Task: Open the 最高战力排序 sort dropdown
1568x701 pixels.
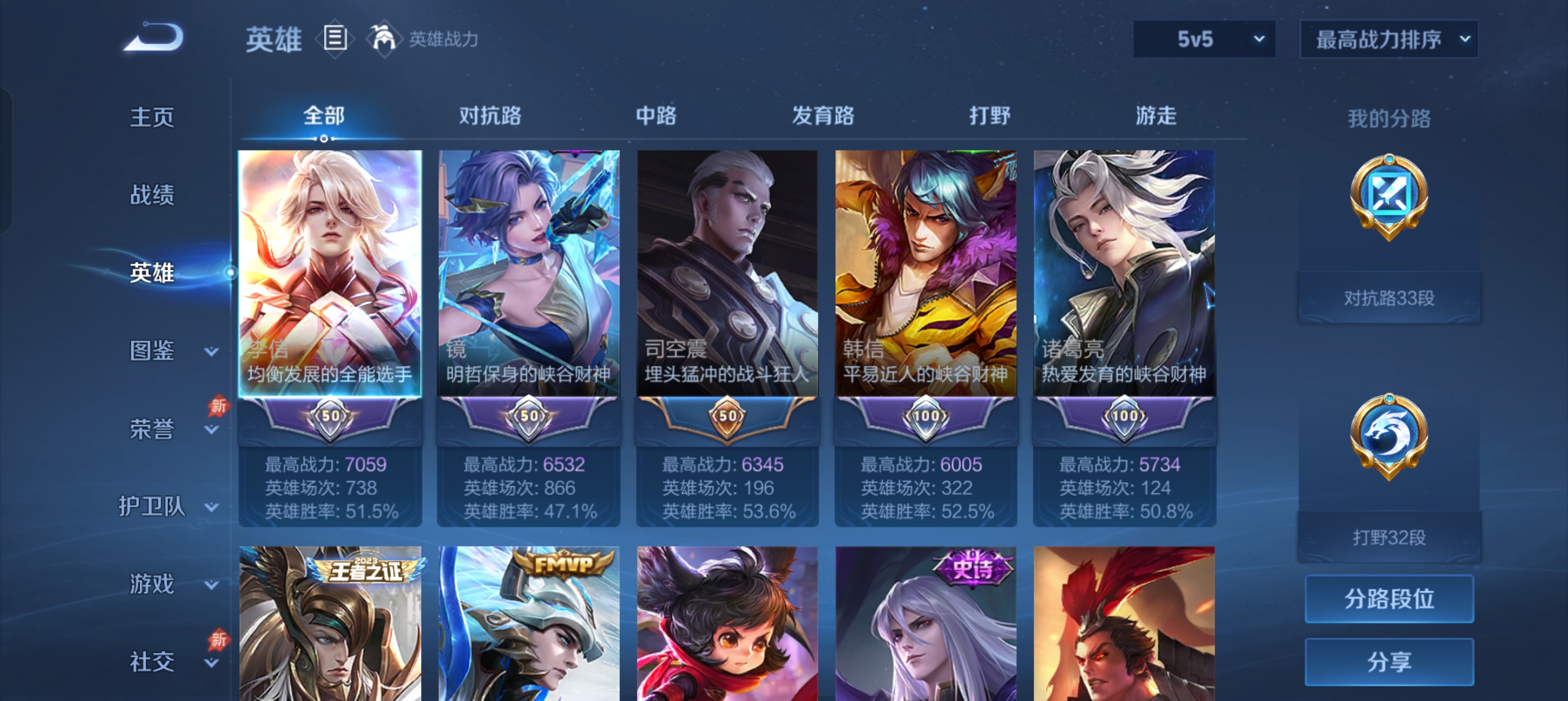Action: click(x=1389, y=40)
